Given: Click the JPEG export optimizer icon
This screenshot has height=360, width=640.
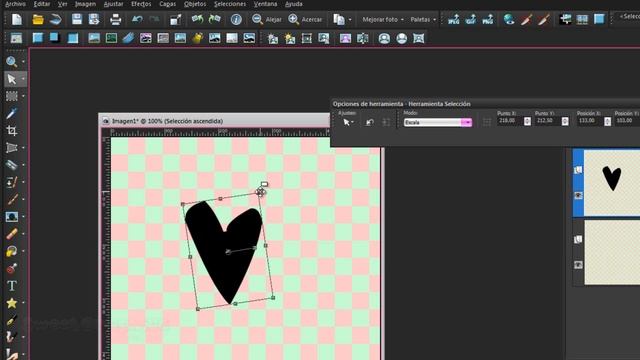Looking at the screenshot, I should click(x=453, y=19).
